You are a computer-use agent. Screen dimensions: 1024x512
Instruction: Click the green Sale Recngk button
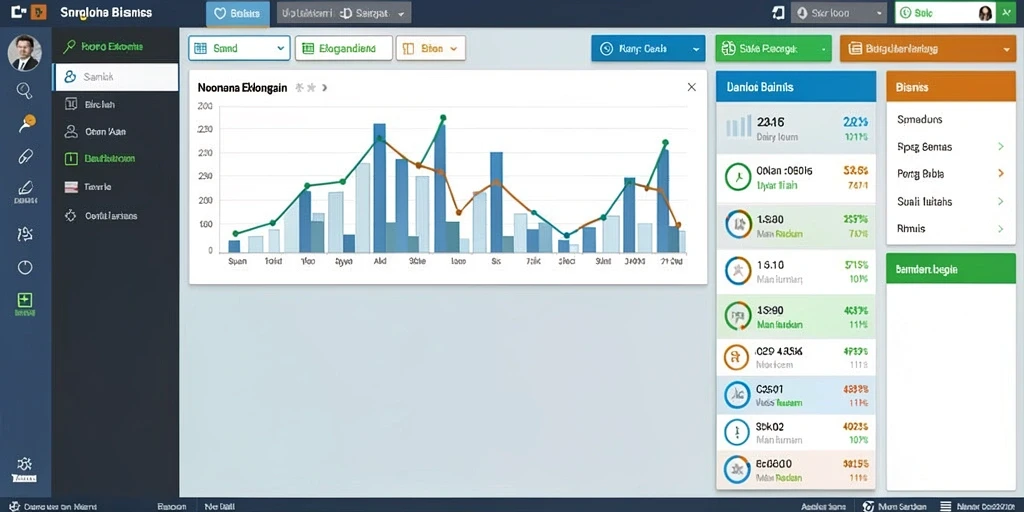tap(773, 48)
